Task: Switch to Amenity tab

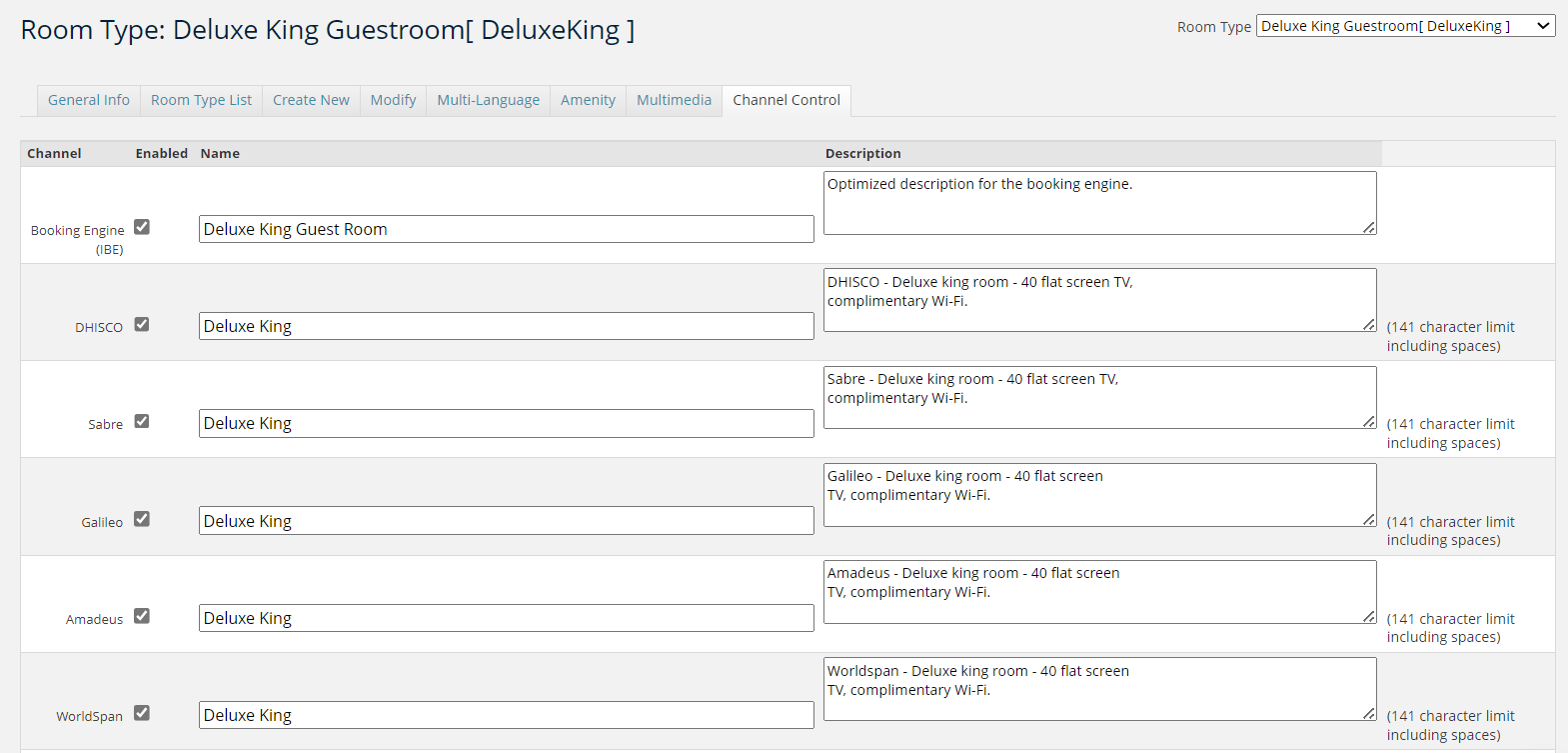Action: [x=588, y=100]
